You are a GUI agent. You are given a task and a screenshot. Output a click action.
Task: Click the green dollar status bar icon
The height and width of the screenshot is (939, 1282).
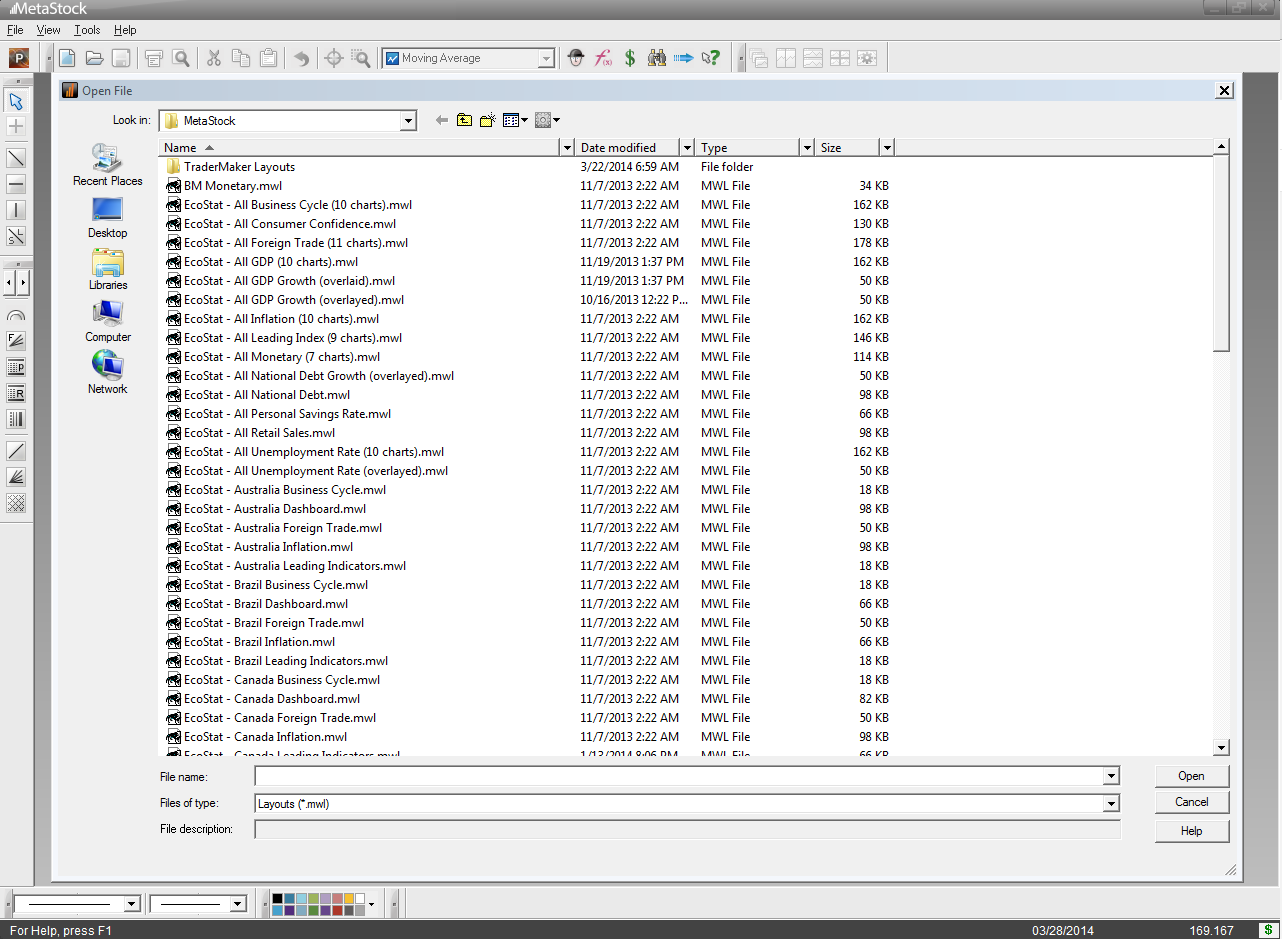pos(1267,930)
